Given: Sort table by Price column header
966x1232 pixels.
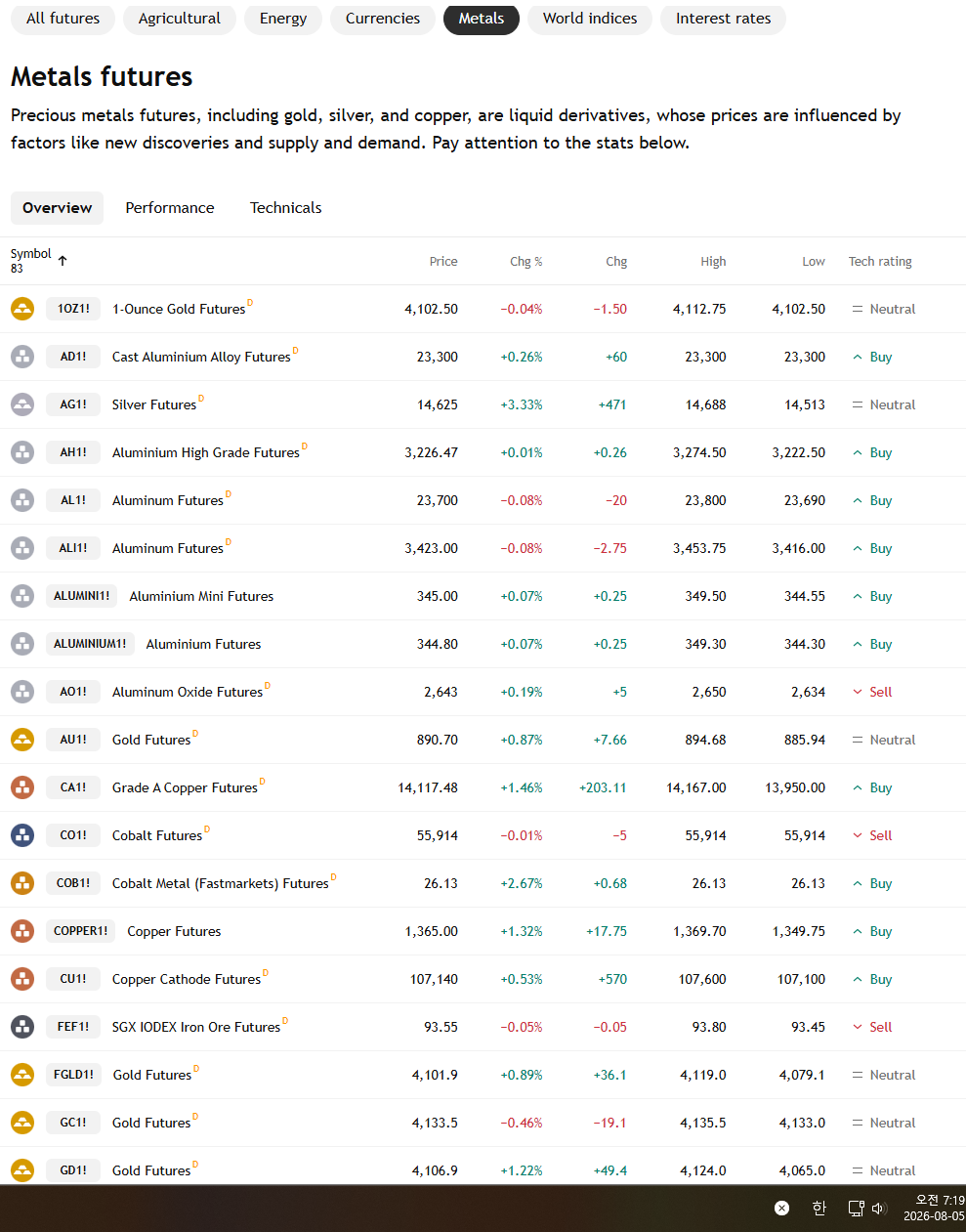Looking at the screenshot, I should point(443,262).
